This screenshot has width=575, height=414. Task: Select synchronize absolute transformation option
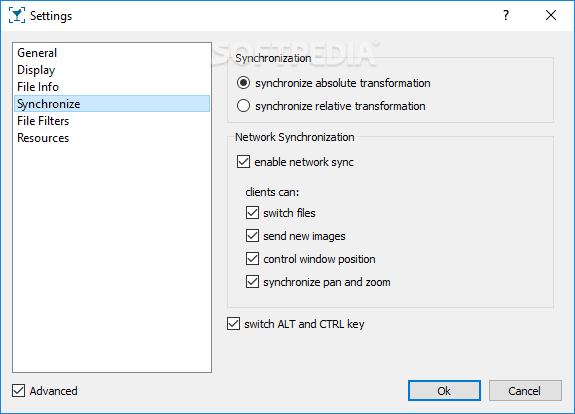[243, 83]
